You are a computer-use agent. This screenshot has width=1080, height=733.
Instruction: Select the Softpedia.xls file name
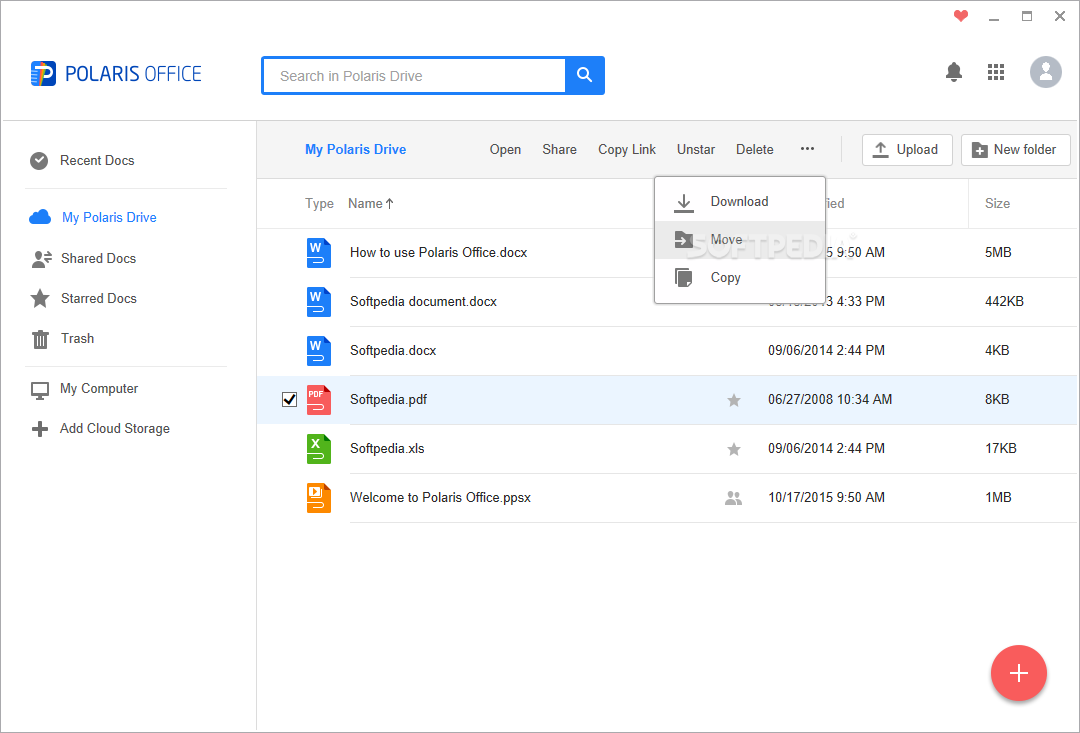point(386,448)
